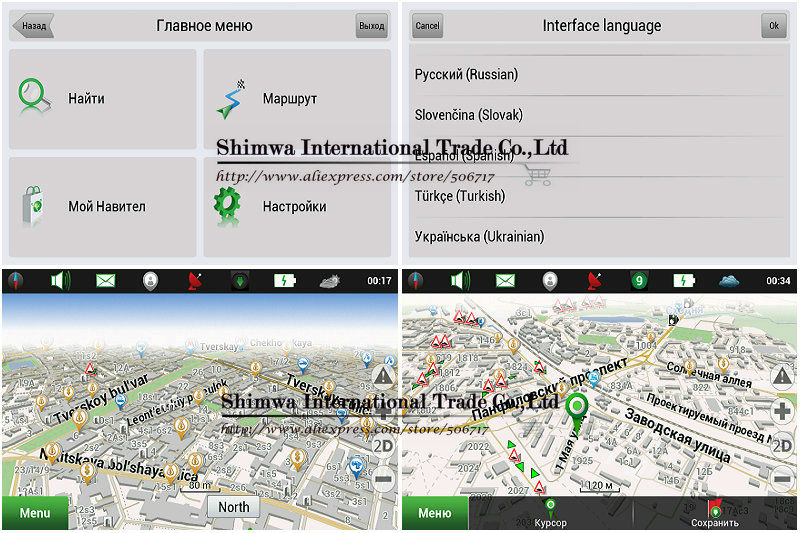Open messages envelope on the 00:34 map
The height and width of the screenshot is (533, 800).
click(505, 281)
